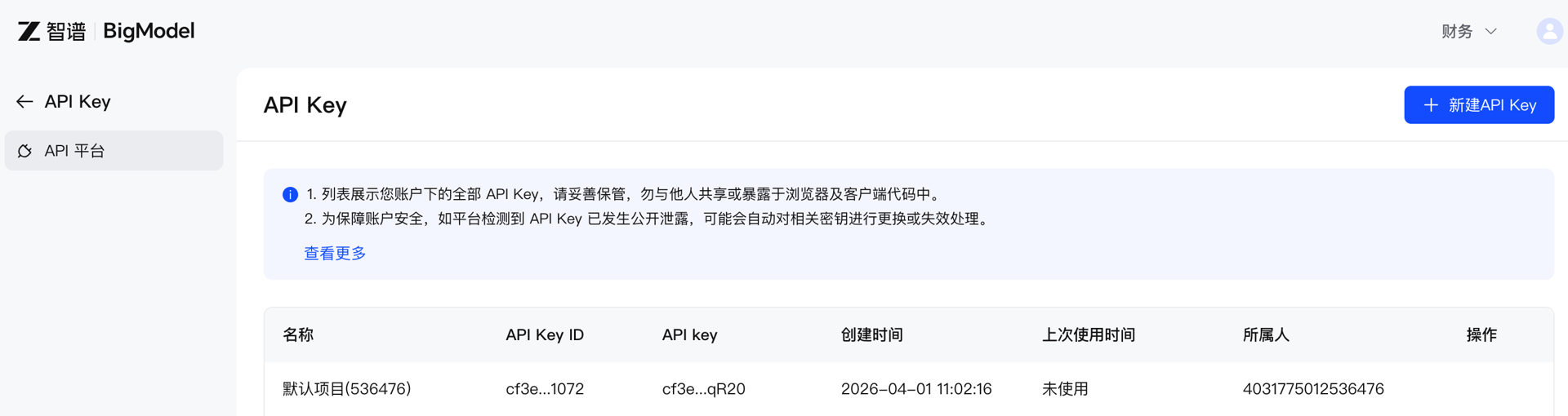Select the 默认项目(536476) row name
The width and height of the screenshot is (1568, 416).
click(x=347, y=389)
